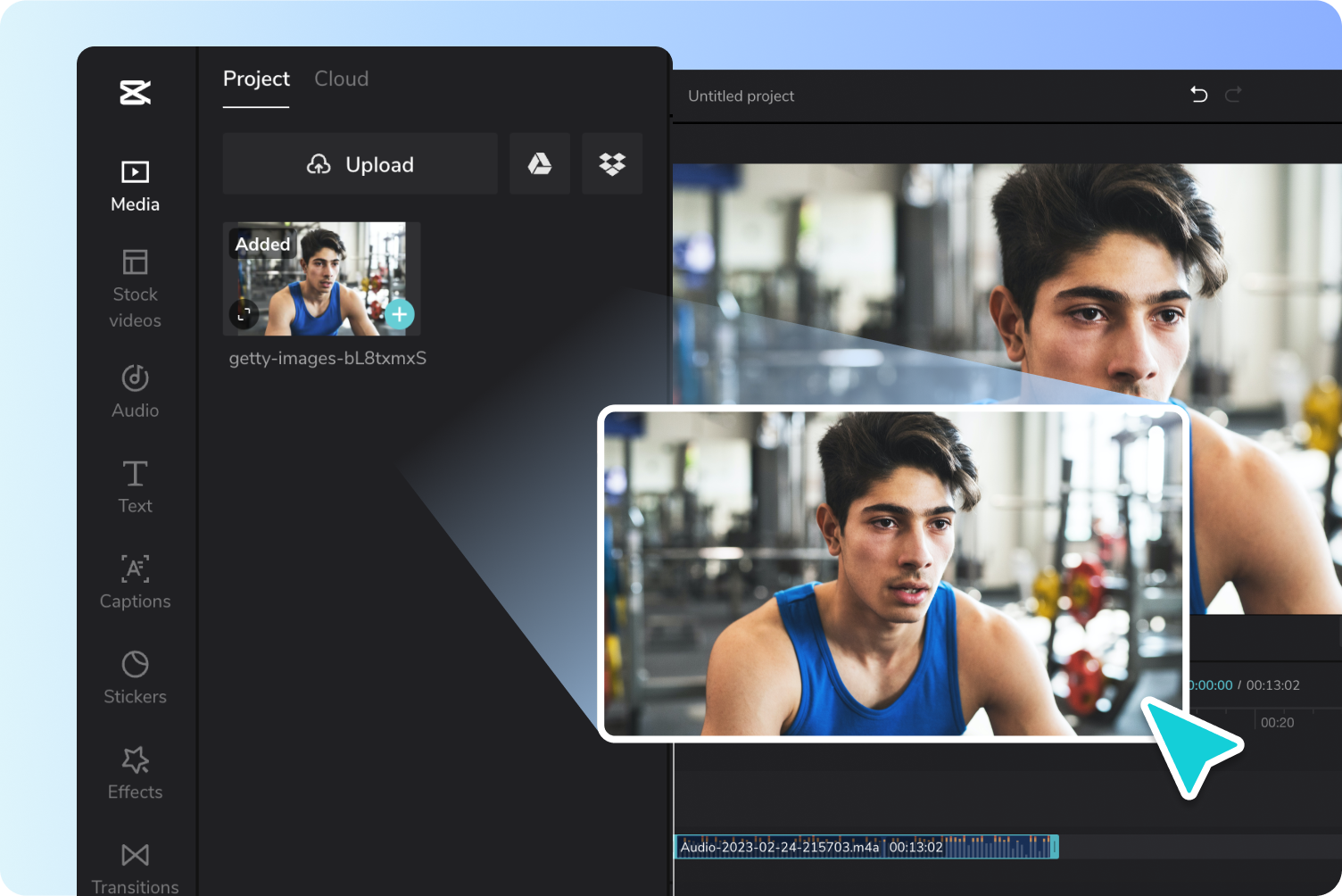1342x896 pixels.
Task: Open the Effects panel
Action: click(x=135, y=774)
